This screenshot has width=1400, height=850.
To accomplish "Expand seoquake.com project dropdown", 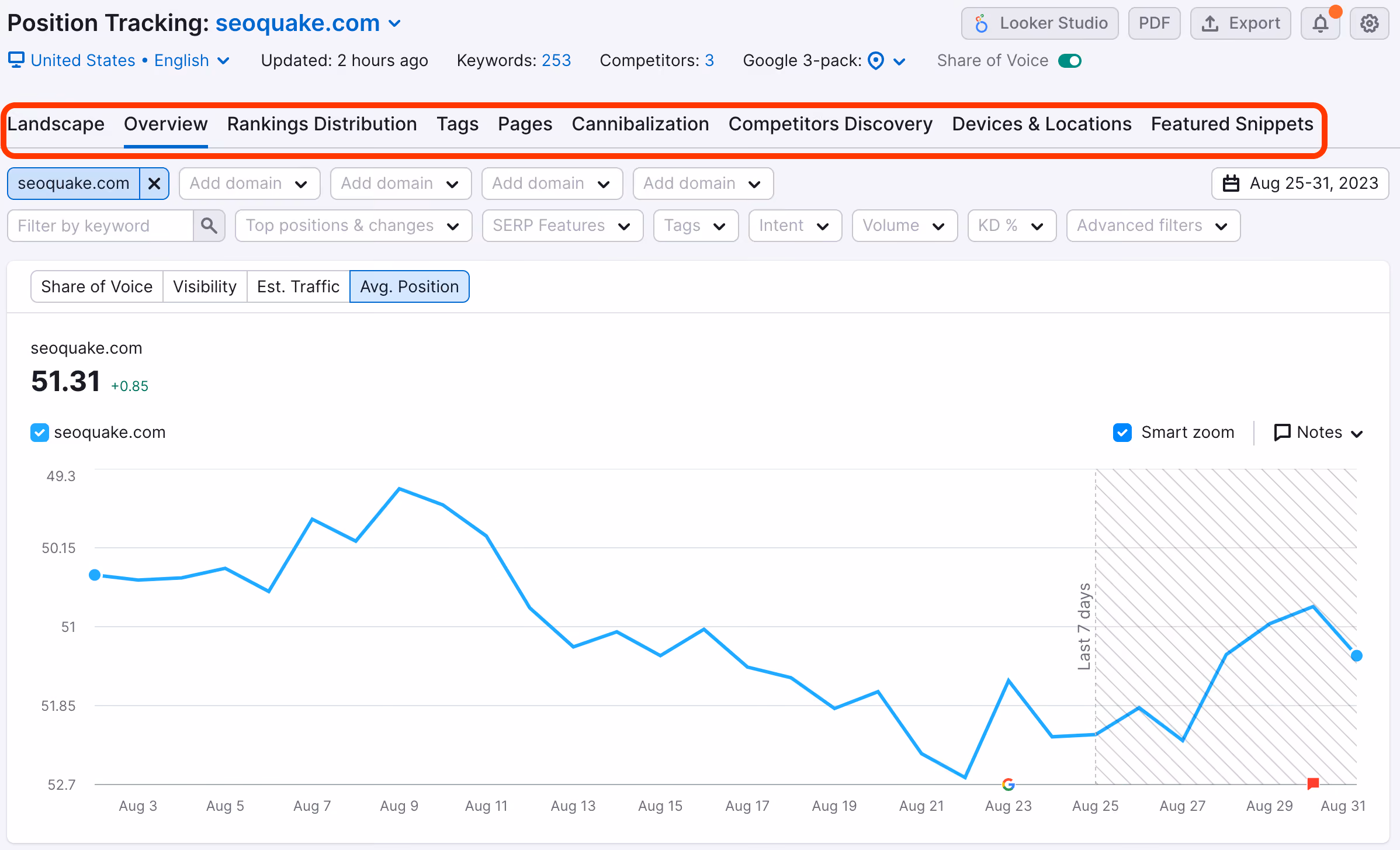I will pos(396,23).
